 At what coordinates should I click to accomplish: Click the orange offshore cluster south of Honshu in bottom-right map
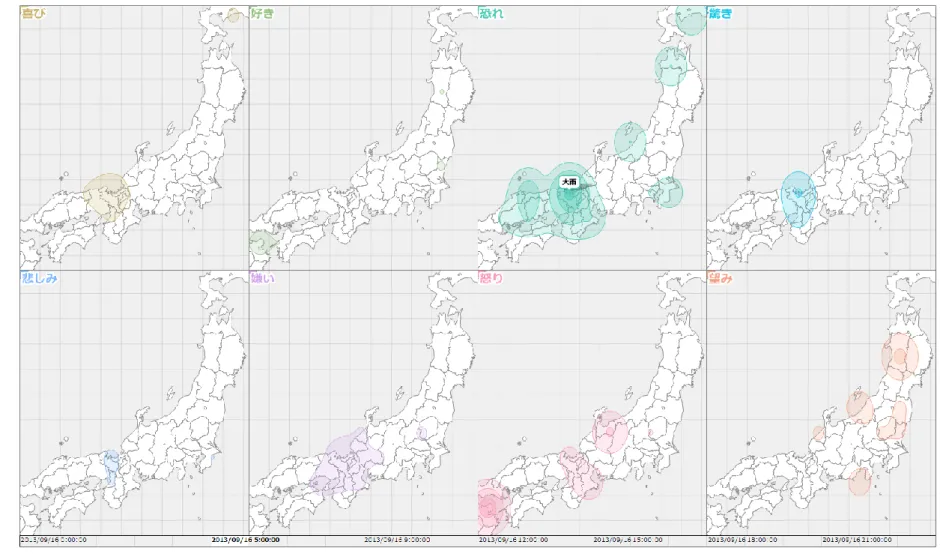860,481
